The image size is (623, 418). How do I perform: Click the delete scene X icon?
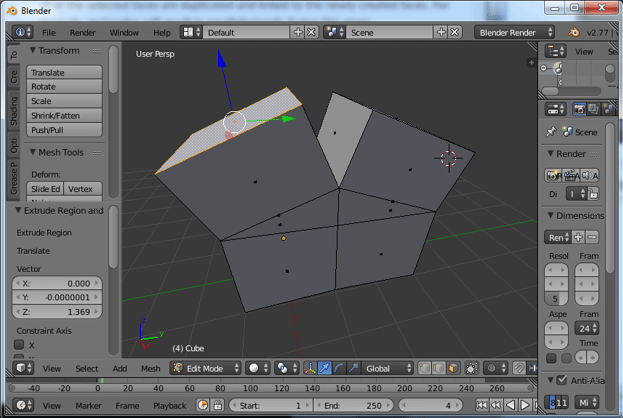453,32
